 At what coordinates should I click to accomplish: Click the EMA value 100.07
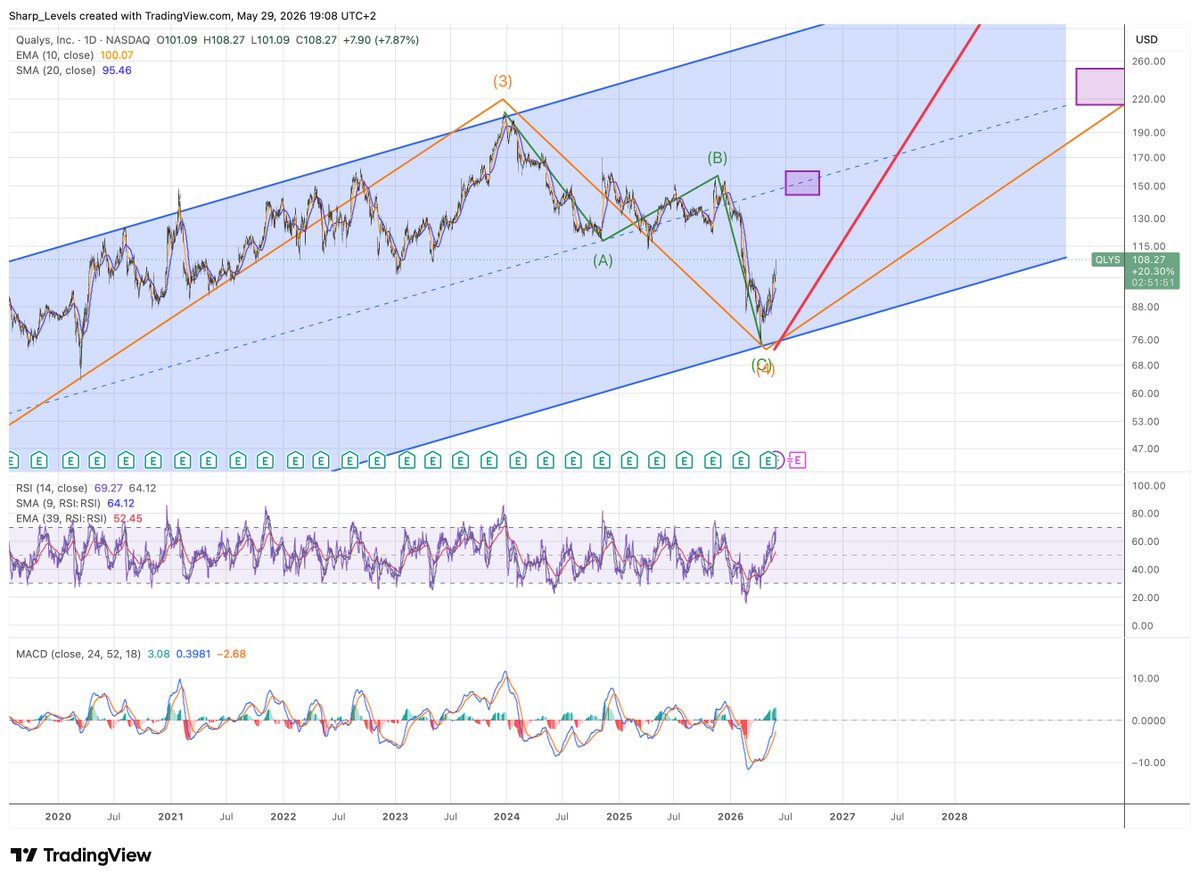(117, 55)
